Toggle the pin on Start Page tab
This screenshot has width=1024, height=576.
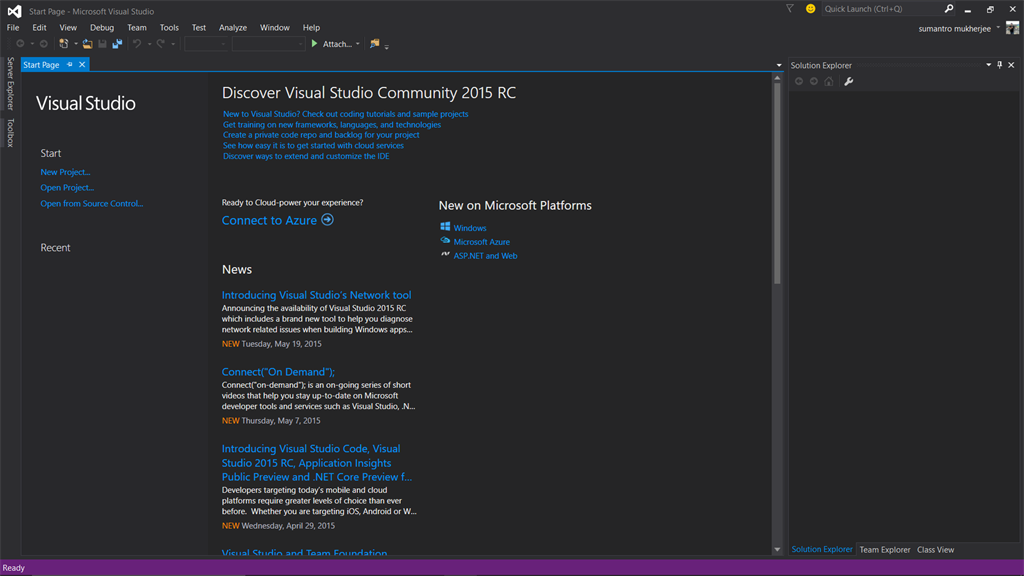tap(70, 65)
